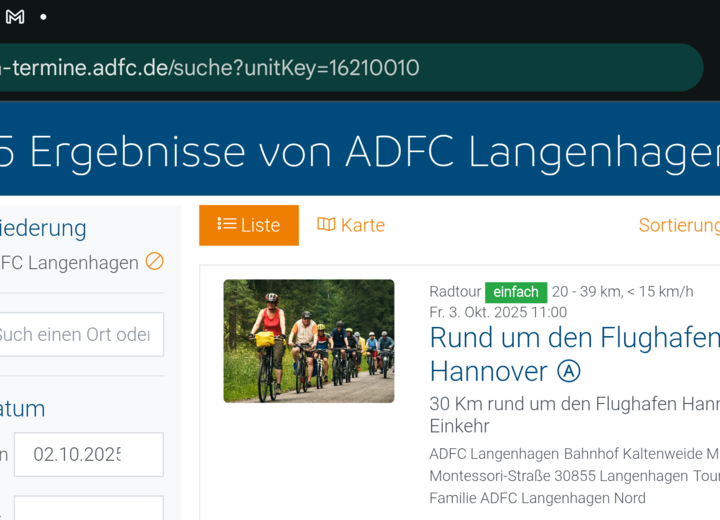Switch to the Karte map view
720x520 pixels.
(351, 225)
